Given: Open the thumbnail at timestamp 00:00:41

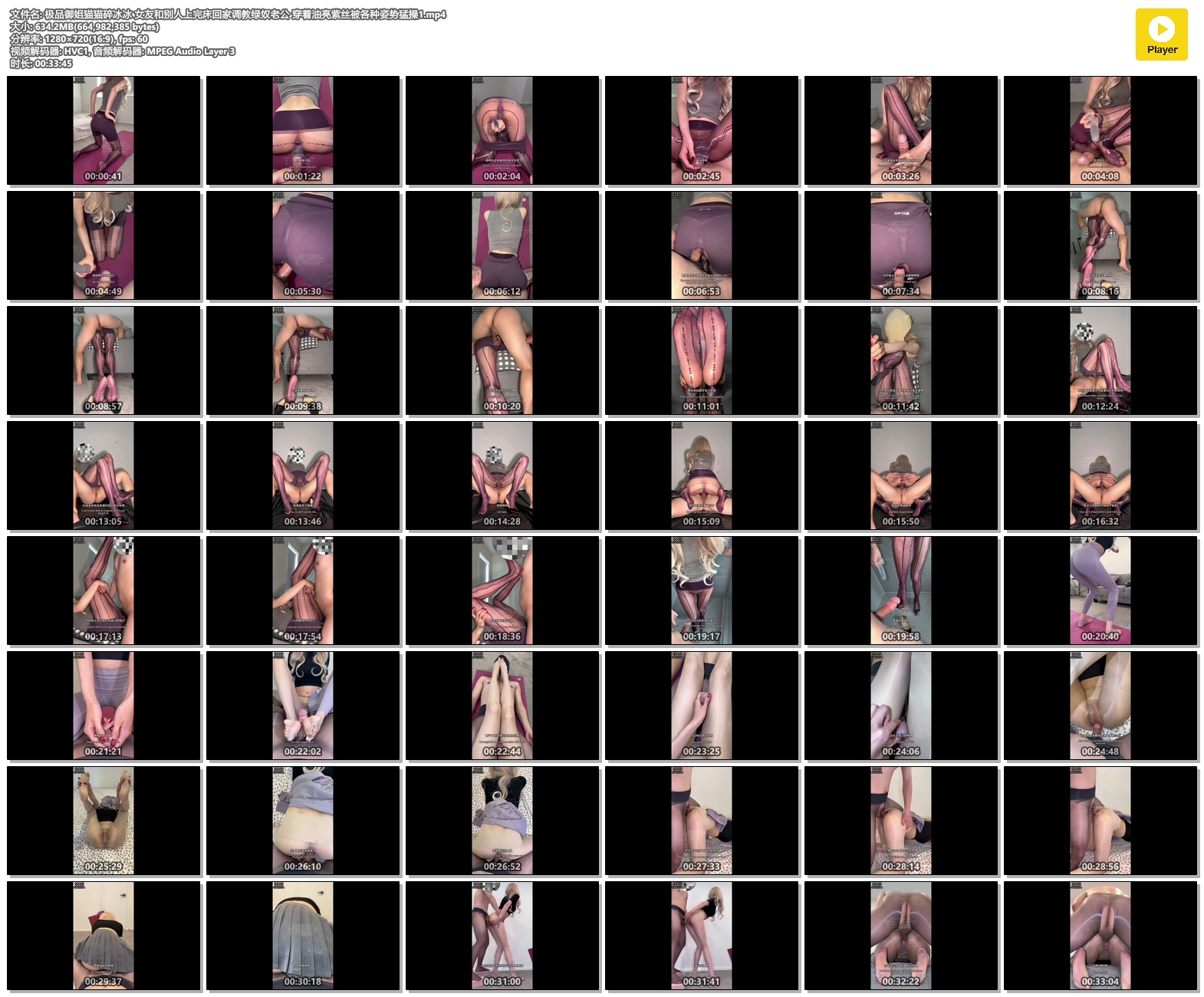Looking at the screenshot, I should tap(104, 130).
